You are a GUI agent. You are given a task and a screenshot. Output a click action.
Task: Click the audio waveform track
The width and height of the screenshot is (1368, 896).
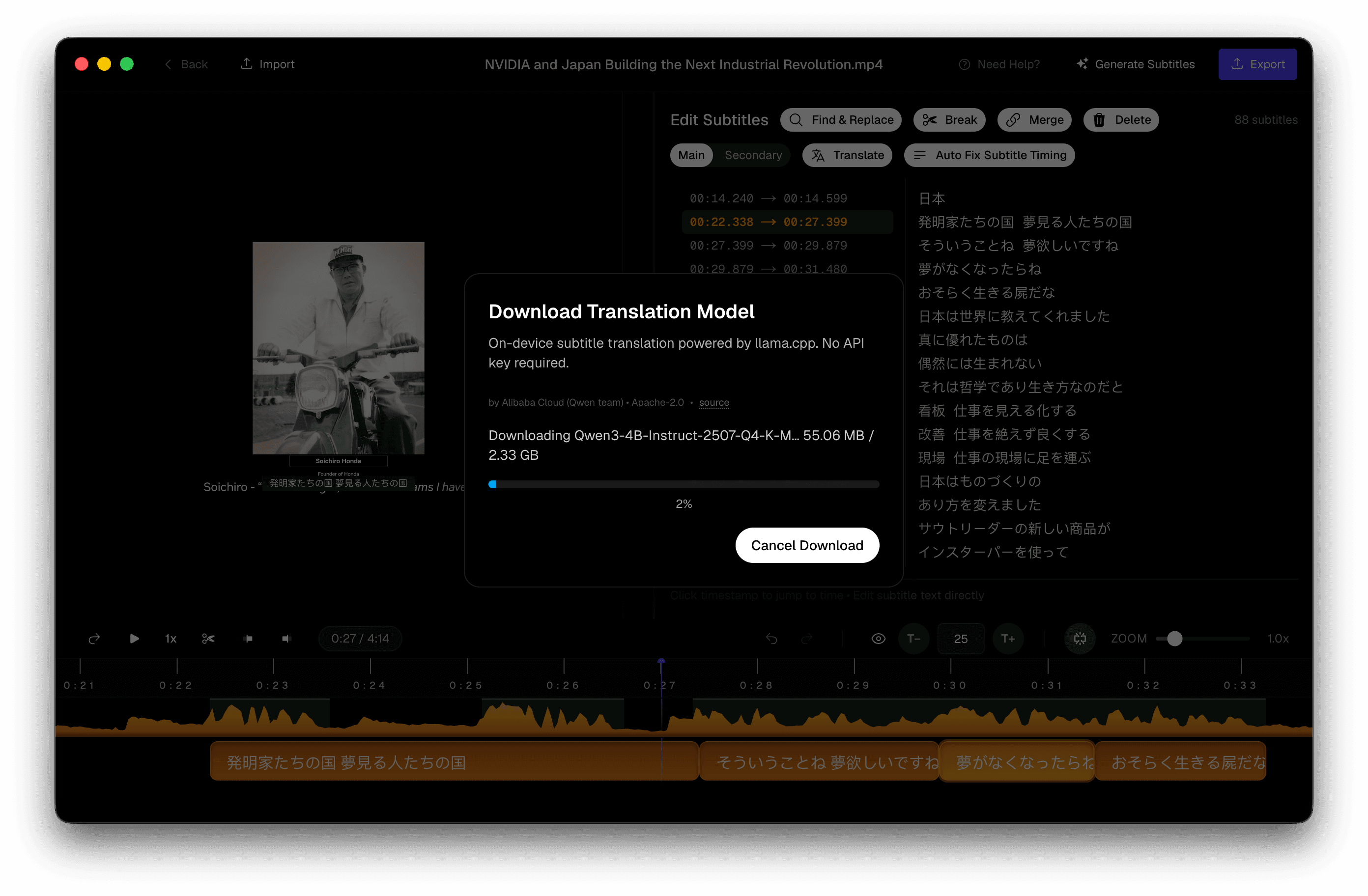tap(684, 717)
